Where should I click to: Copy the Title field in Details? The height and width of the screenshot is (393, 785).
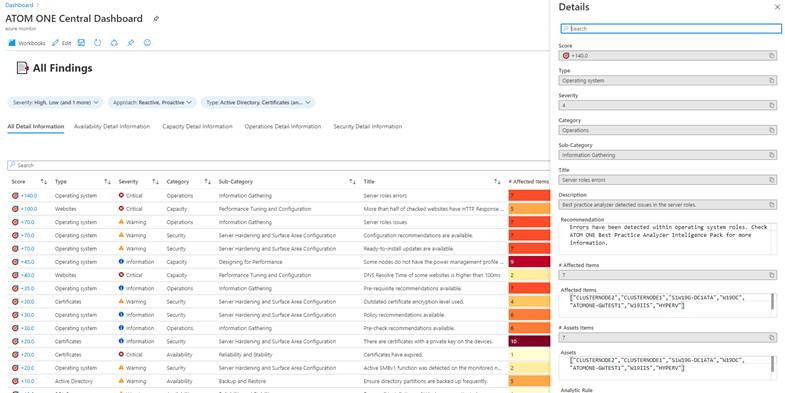tap(772, 180)
